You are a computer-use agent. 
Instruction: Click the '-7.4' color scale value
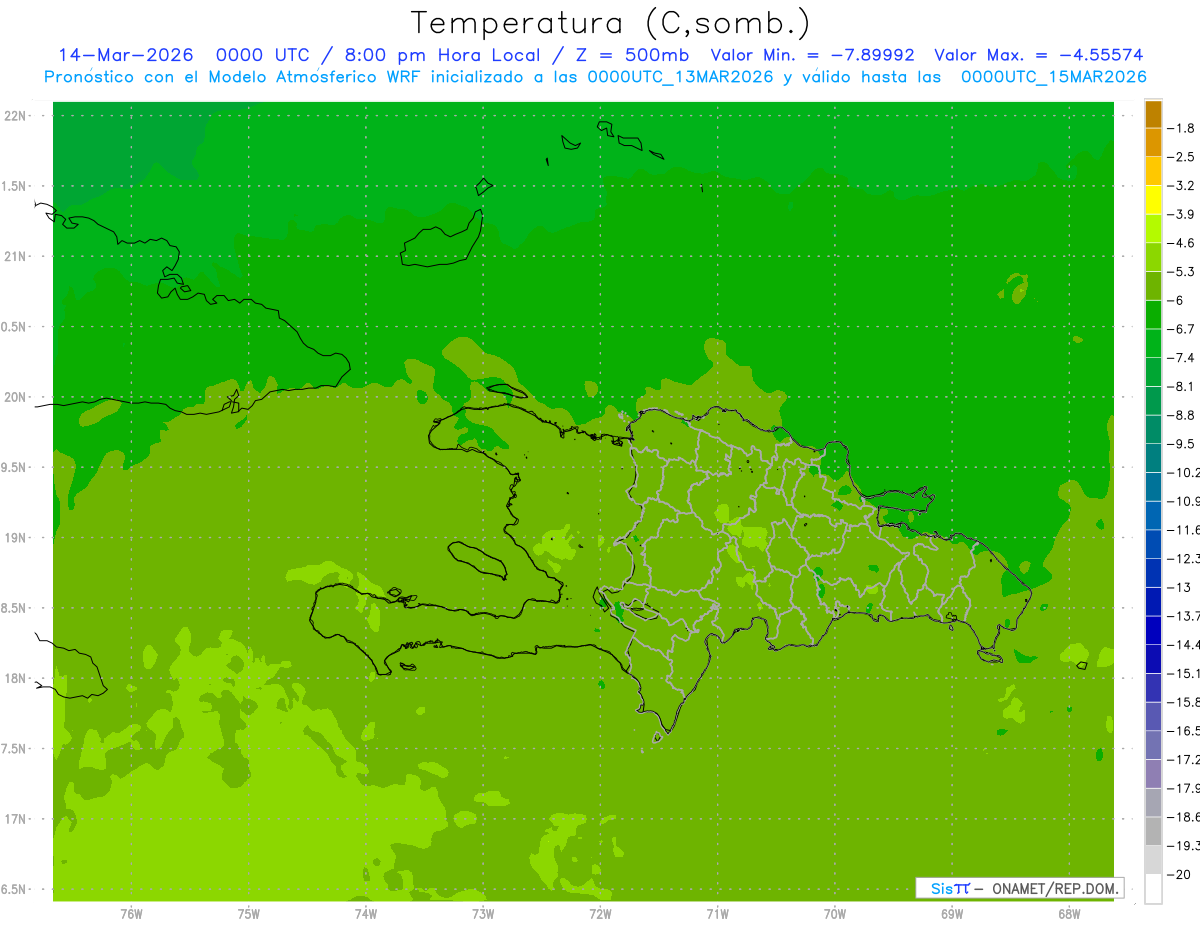1181,358
